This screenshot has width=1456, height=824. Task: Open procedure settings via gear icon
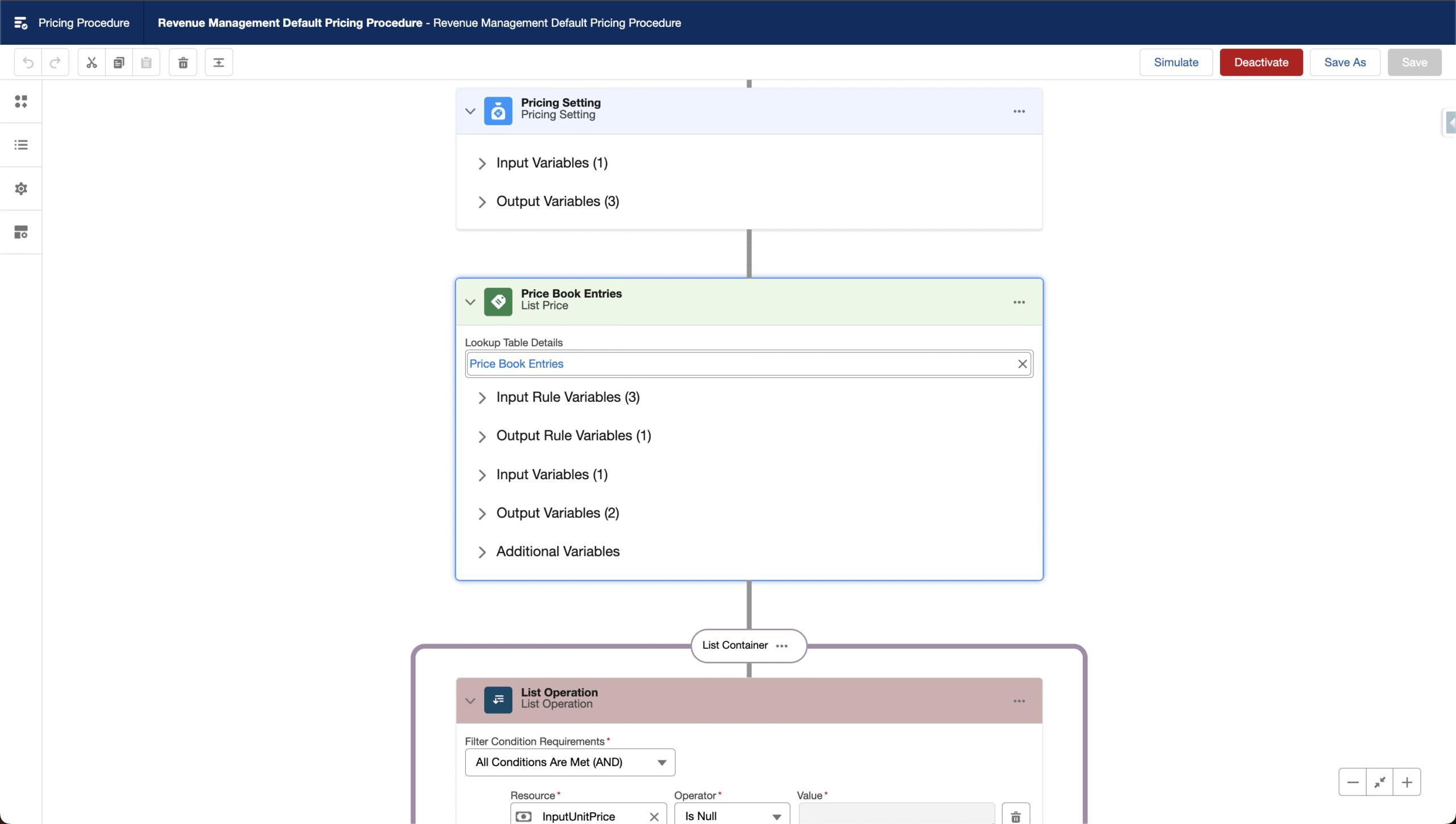pyautogui.click(x=21, y=188)
